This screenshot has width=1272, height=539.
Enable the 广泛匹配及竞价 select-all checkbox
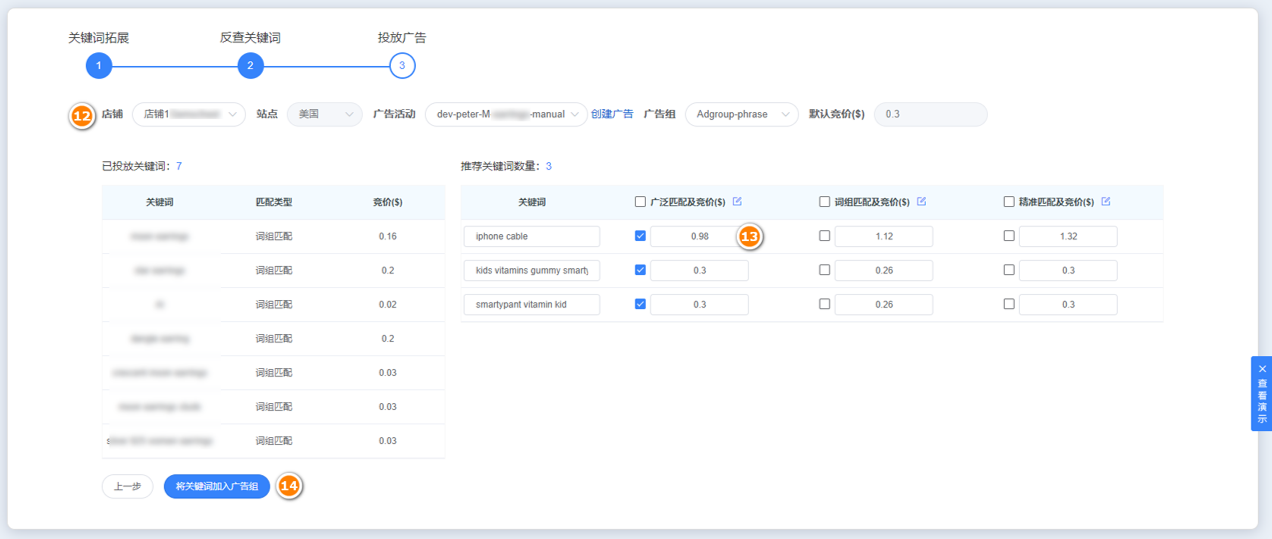640,202
